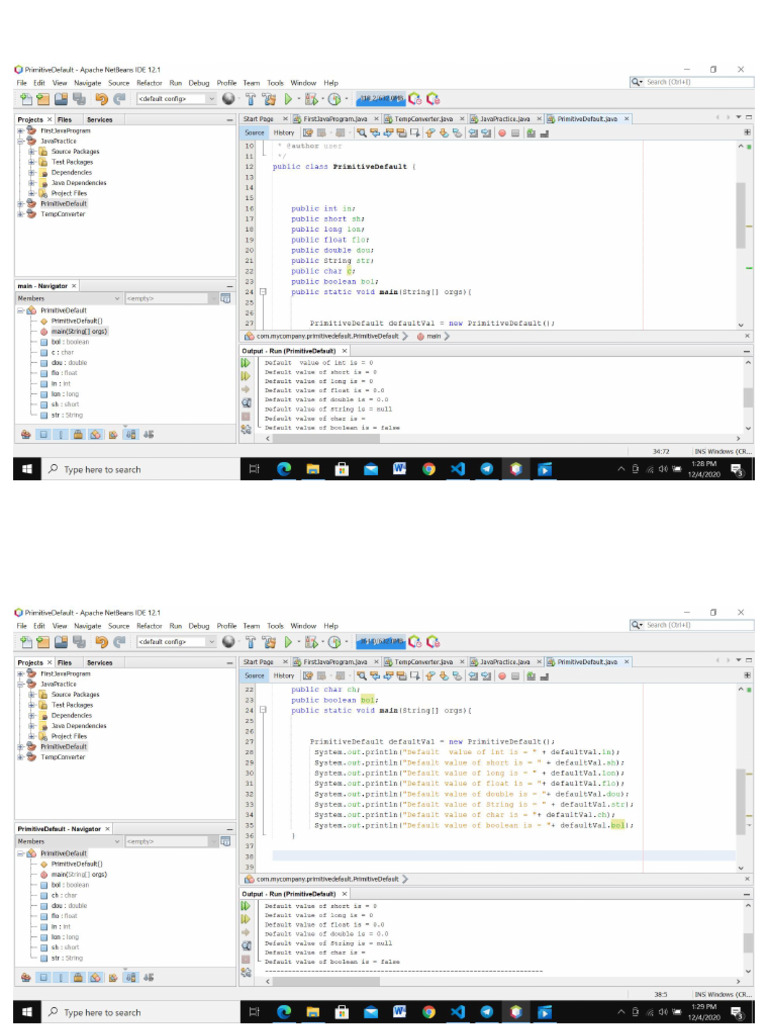Click Run Project green arrow in lower window
Screen dimensions: 768x1024
(x=288, y=642)
